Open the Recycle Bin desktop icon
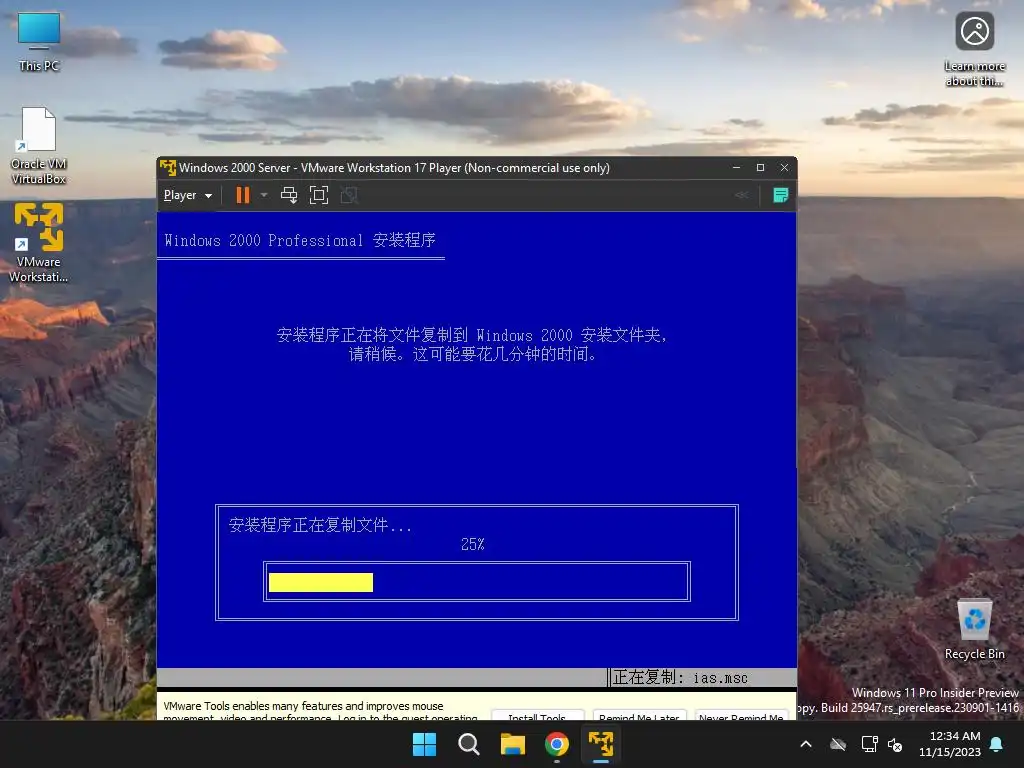The image size is (1024, 768). click(x=974, y=630)
